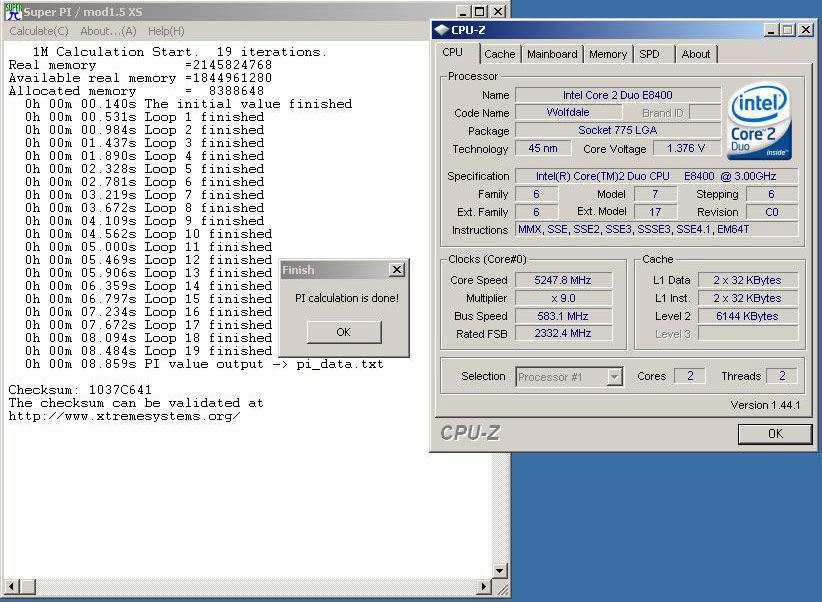Click the Level 2 value '6144 KBytes'
Screen dimensions: 822x602
(x=748, y=316)
